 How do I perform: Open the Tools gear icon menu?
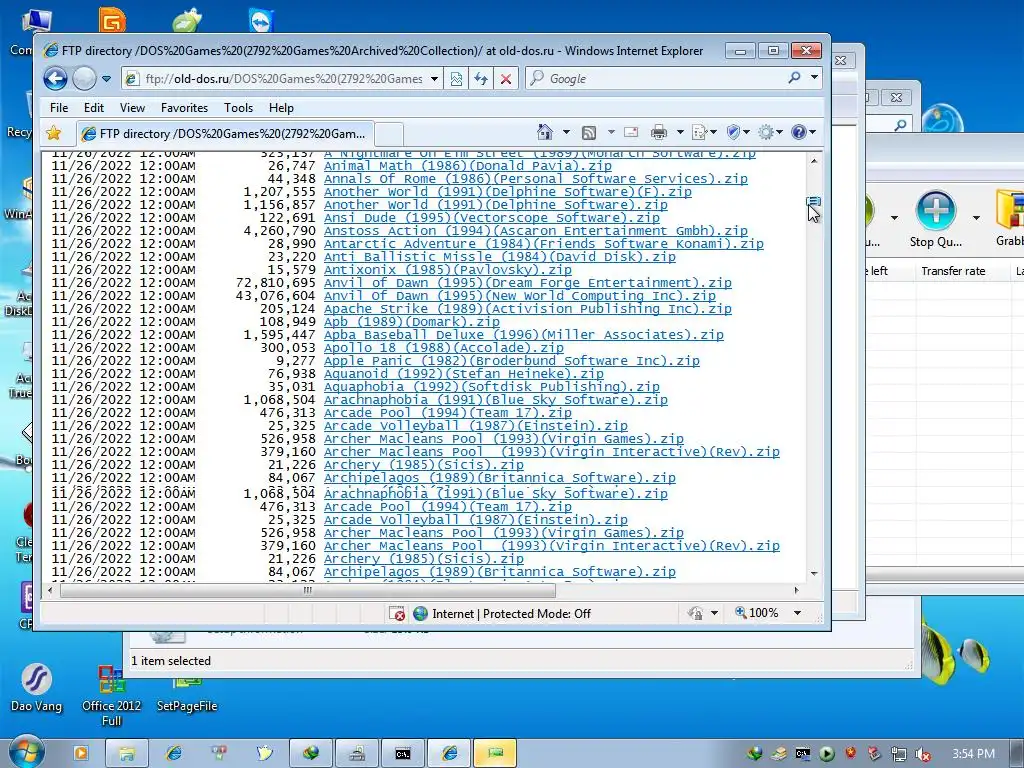pos(766,133)
